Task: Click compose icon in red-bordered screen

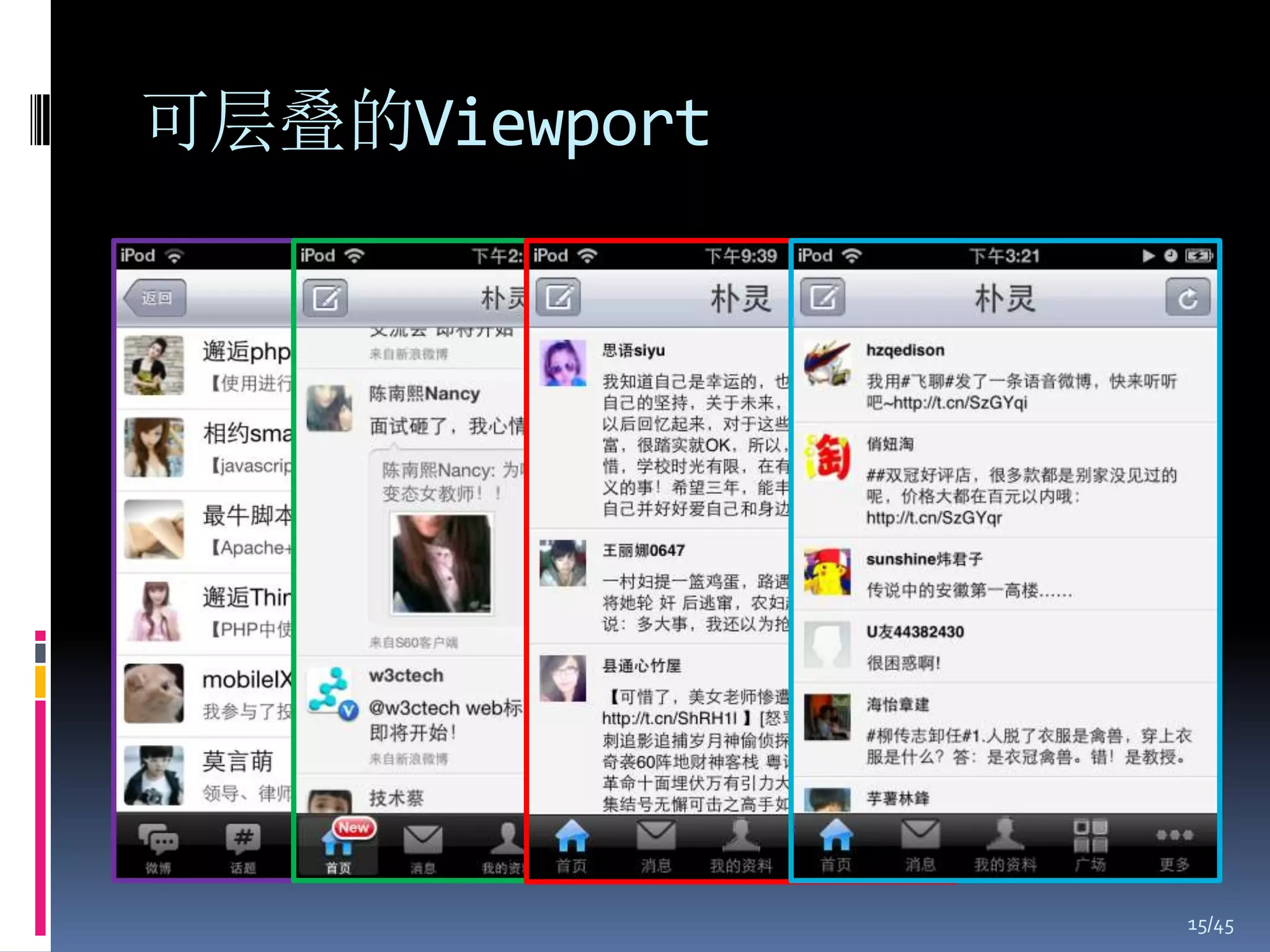Action: 559,298
